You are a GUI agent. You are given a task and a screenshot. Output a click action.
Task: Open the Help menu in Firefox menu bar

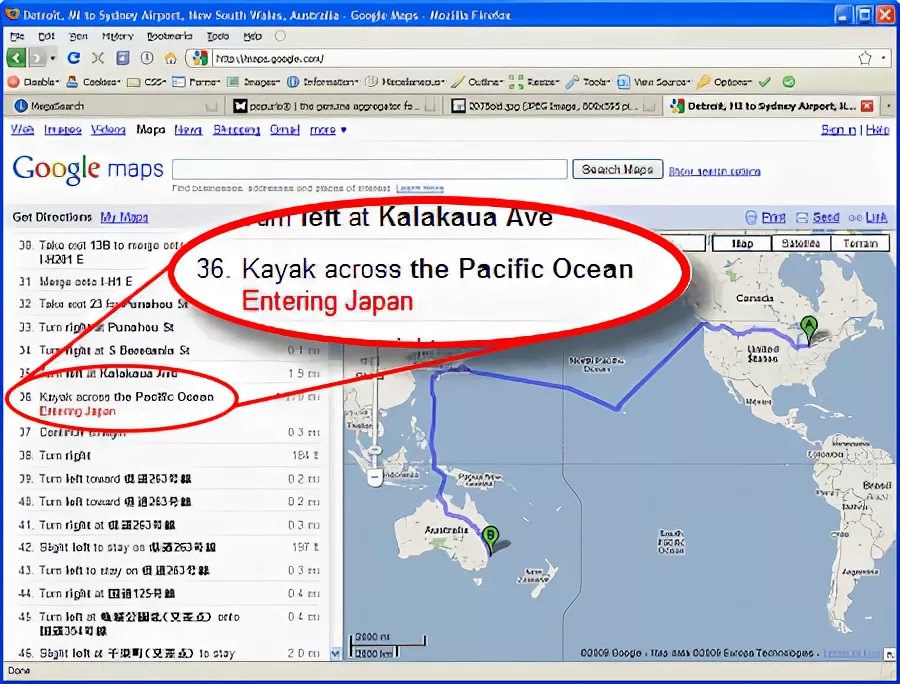click(x=252, y=36)
